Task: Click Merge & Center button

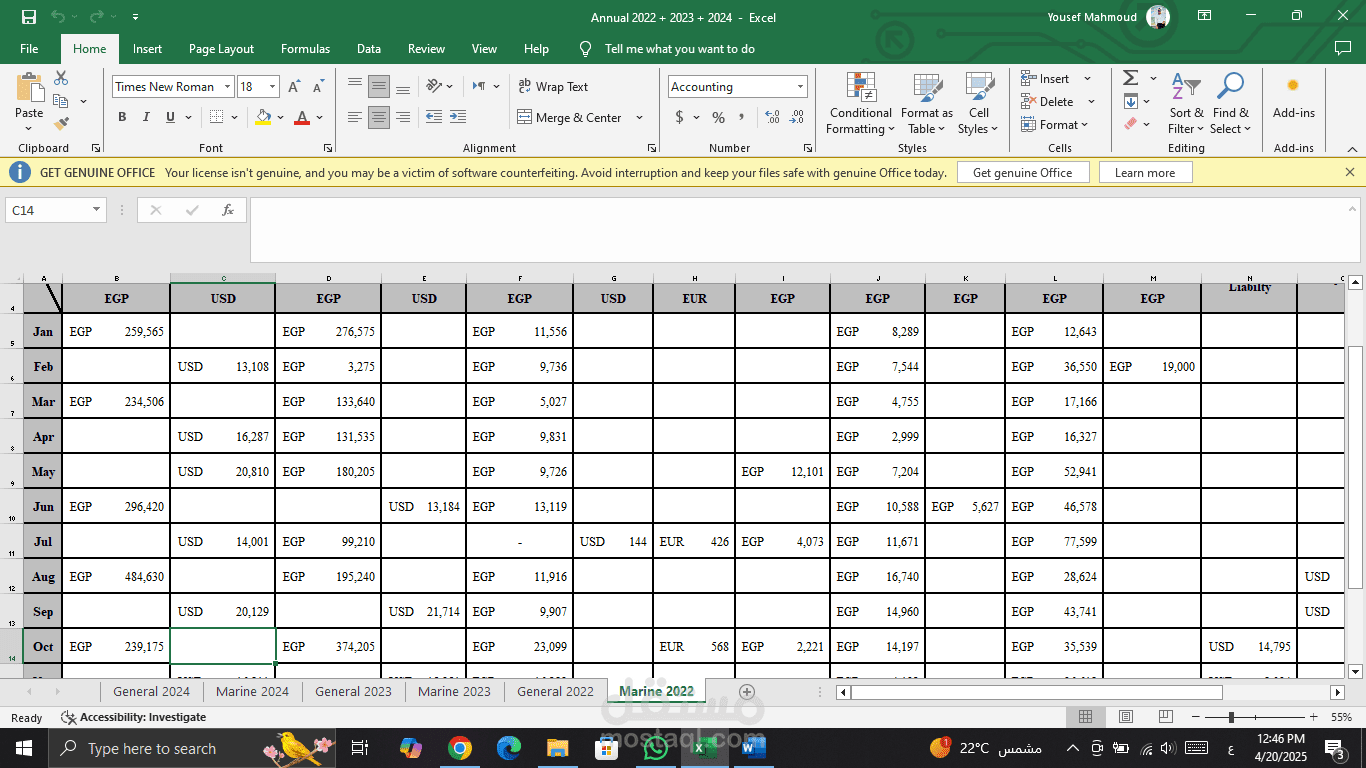Action: (570, 117)
